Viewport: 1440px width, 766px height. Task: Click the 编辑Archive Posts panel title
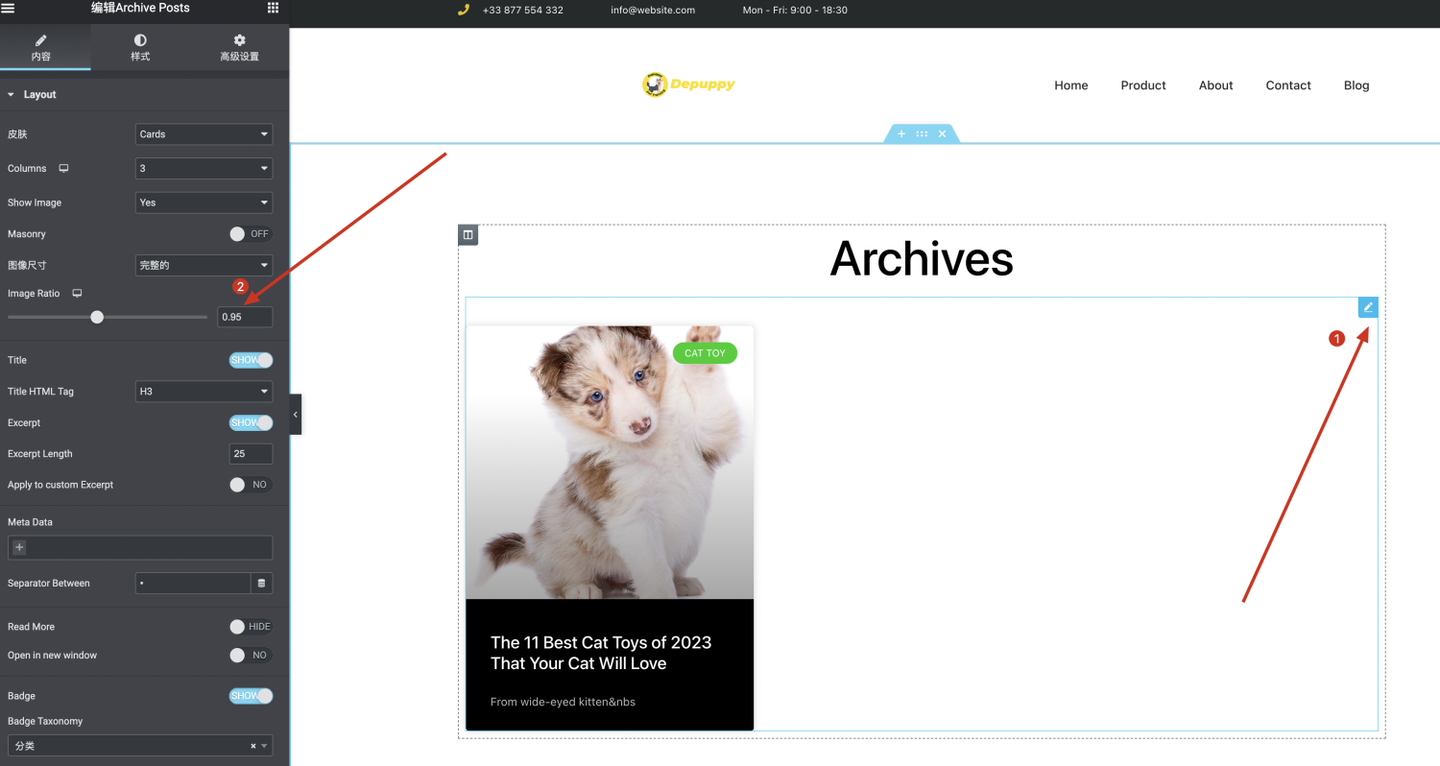140,8
